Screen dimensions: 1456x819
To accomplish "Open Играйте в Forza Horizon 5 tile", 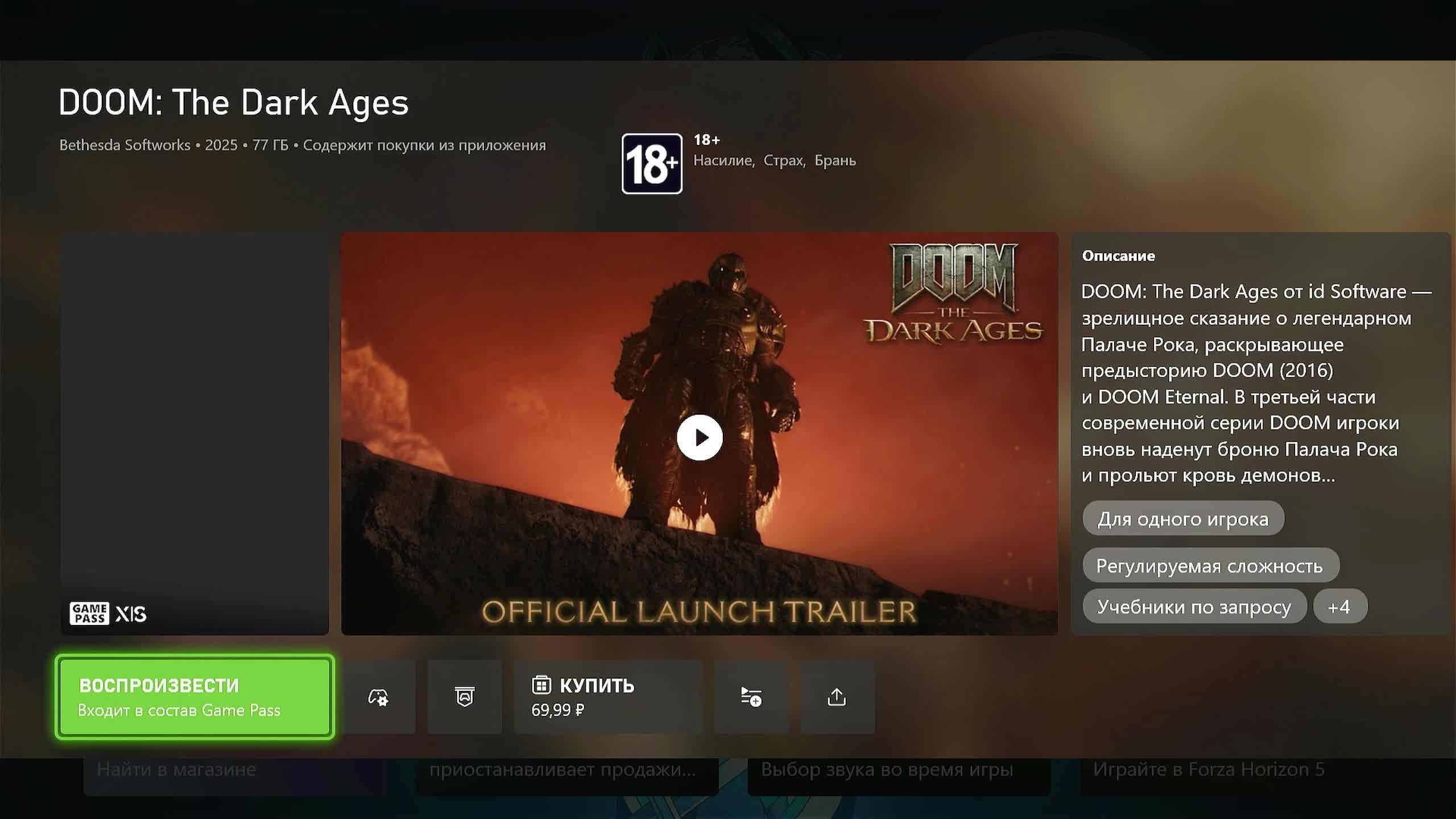I will [x=1209, y=770].
